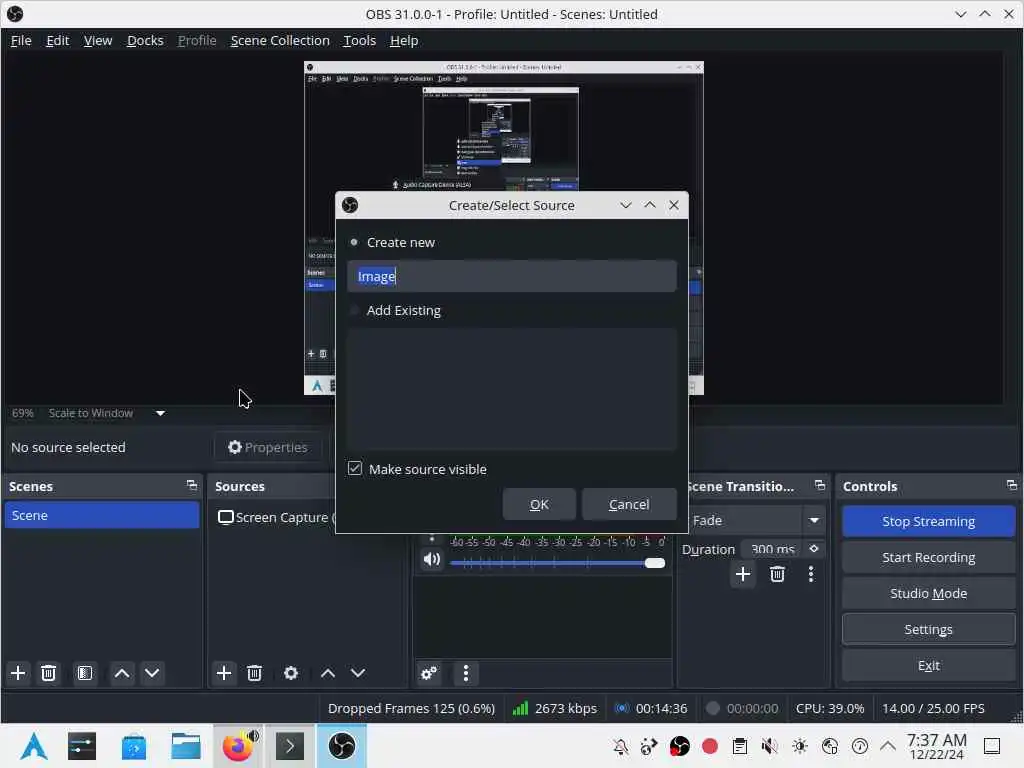Add a new scene with plus icon
Image resolution: width=1024 pixels, height=768 pixels.
[x=18, y=673]
